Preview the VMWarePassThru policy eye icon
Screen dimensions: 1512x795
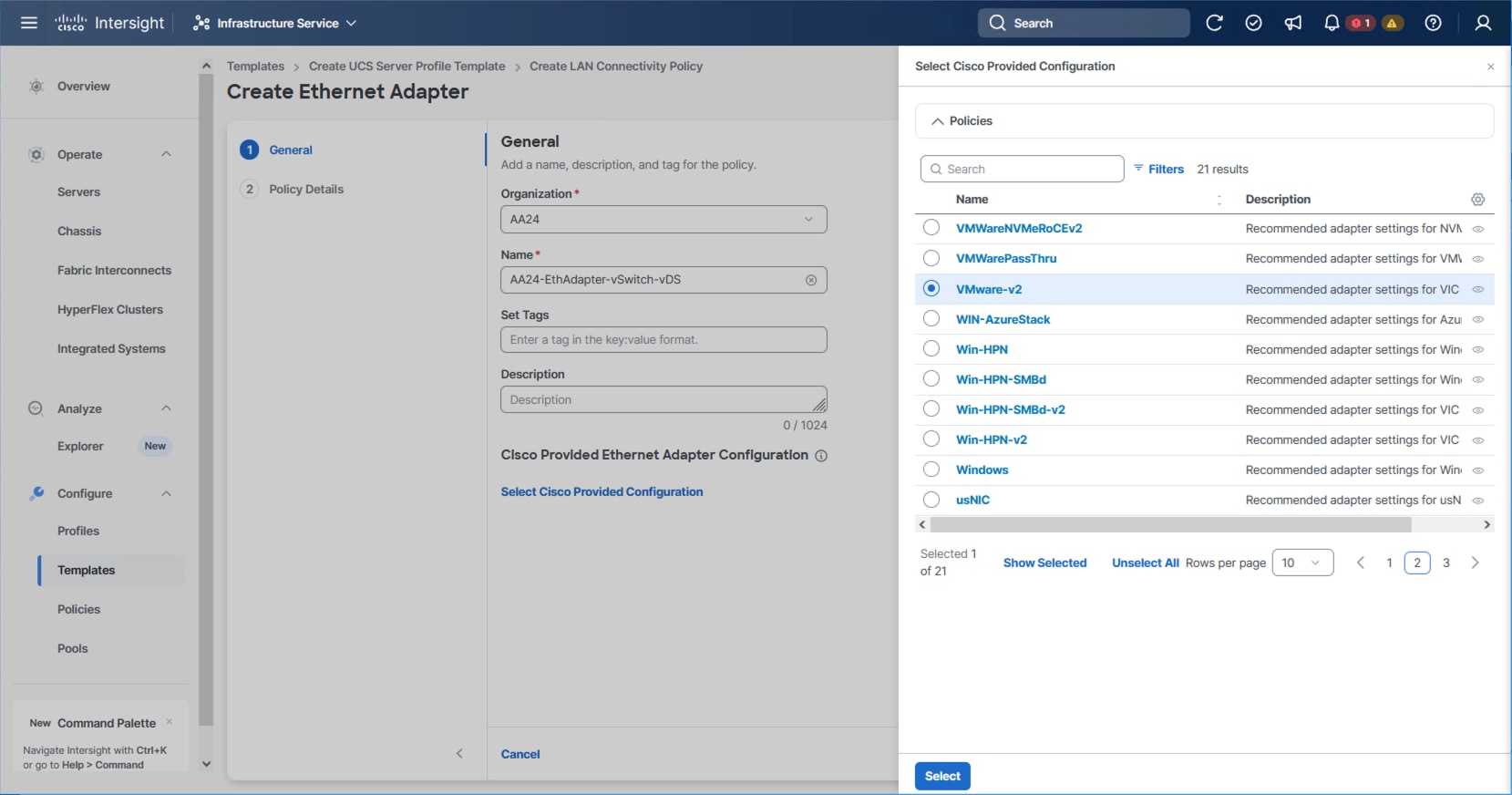(1478, 259)
